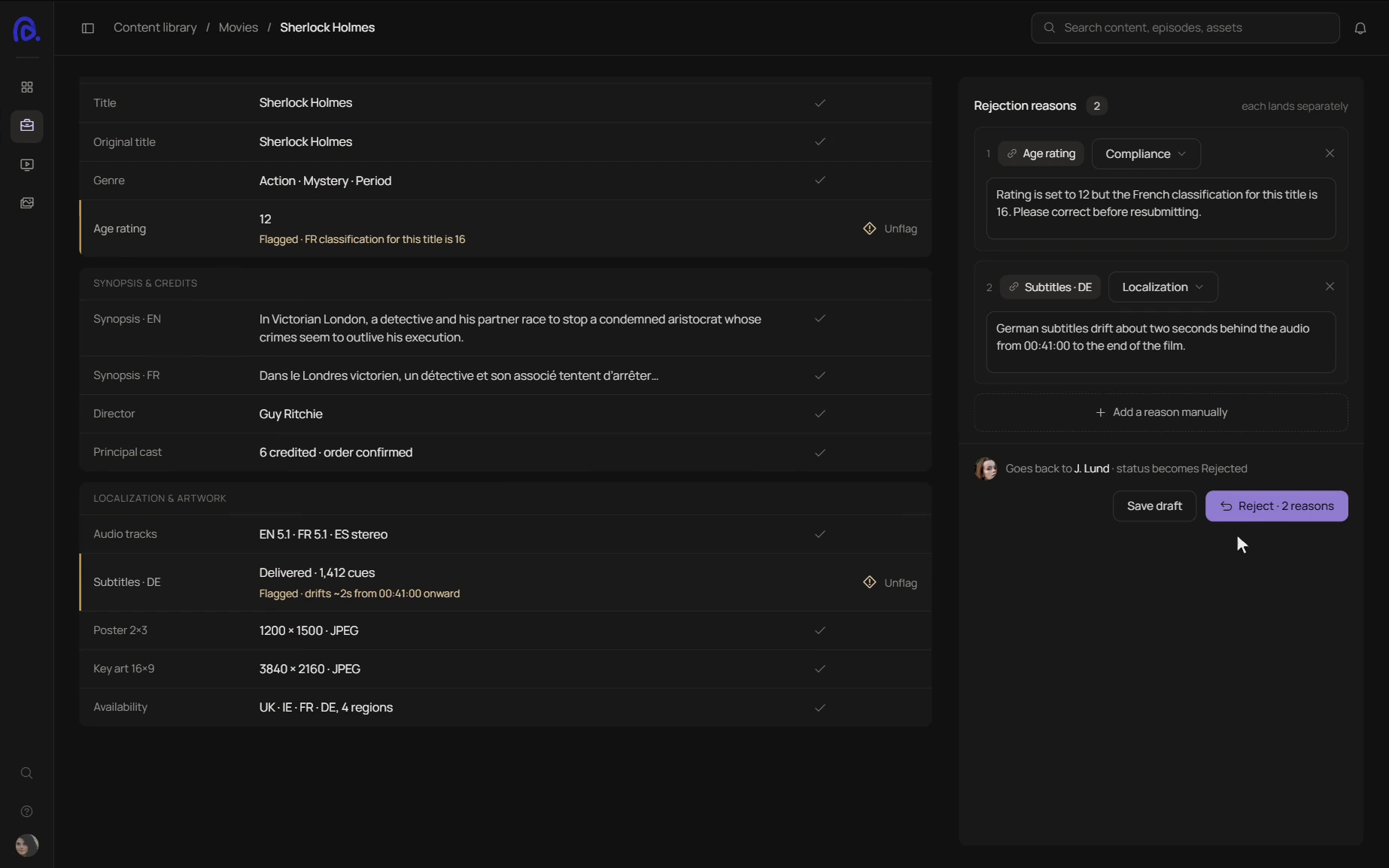
Task: Remove the Age rating rejection reason
Action: (x=1330, y=153)
